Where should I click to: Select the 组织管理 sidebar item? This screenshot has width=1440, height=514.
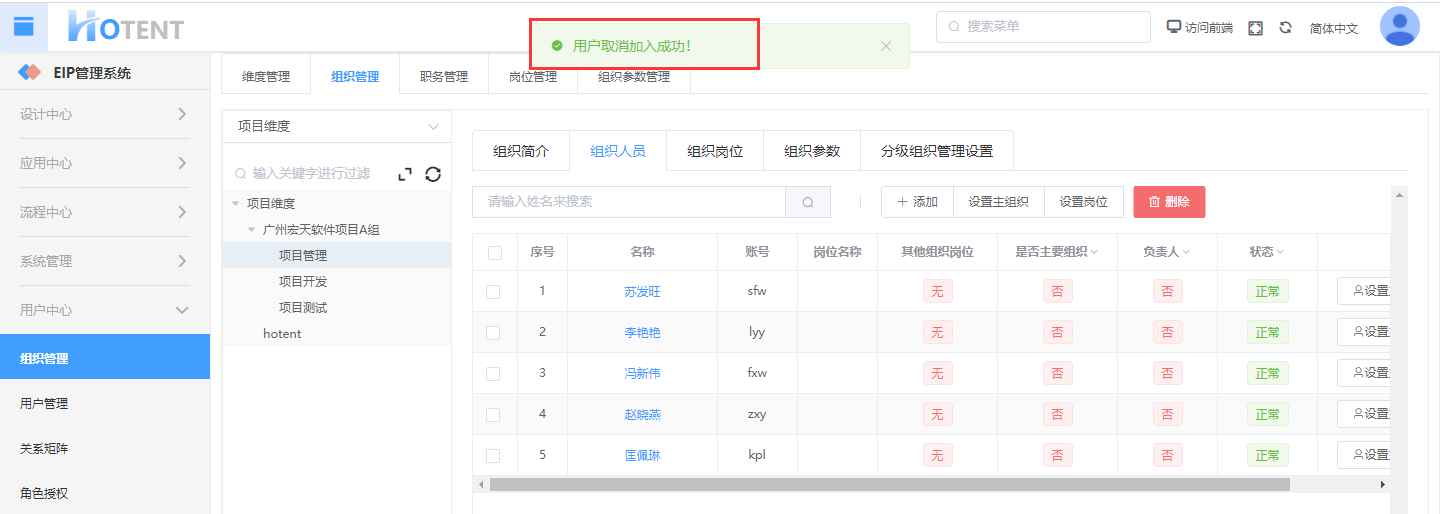coord(105,358)
